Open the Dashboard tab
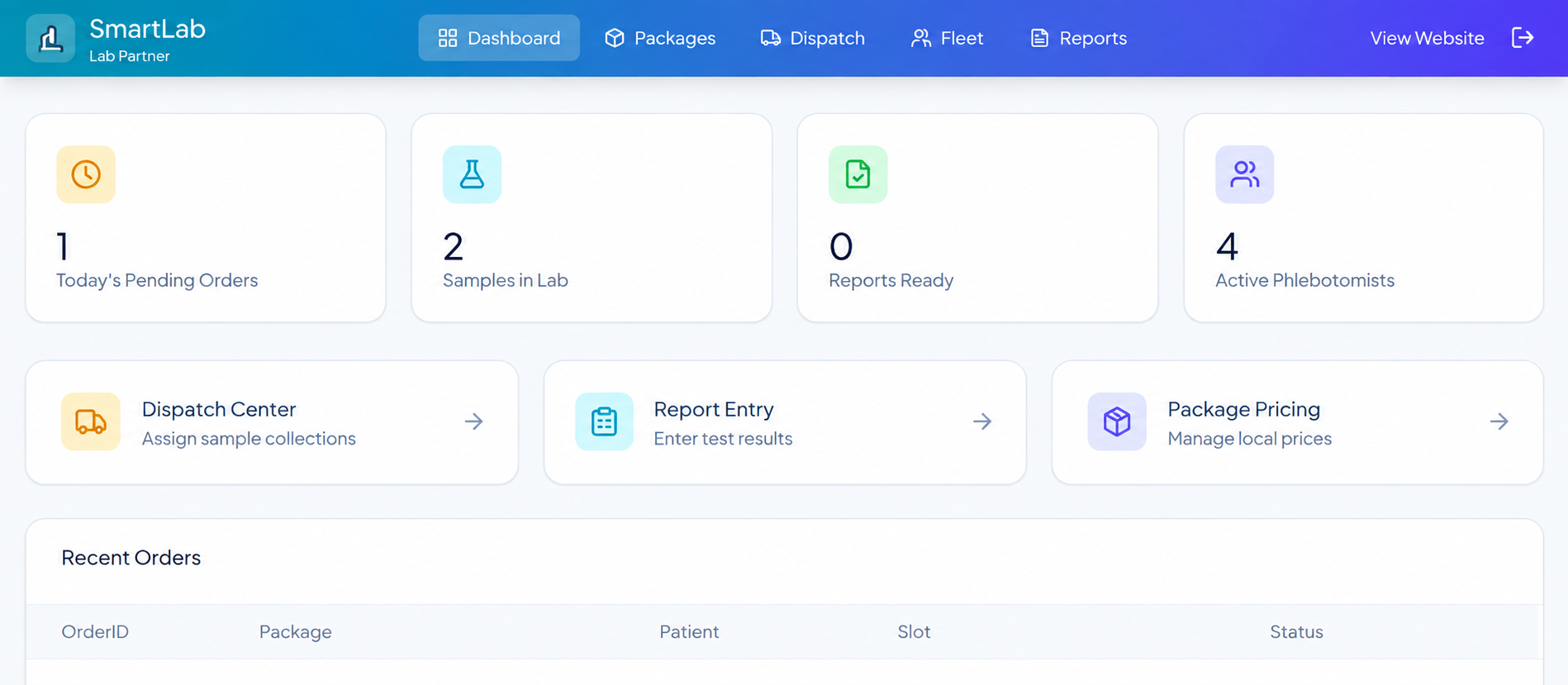This screenshot has height=685, width=1568. coord(499,38)
